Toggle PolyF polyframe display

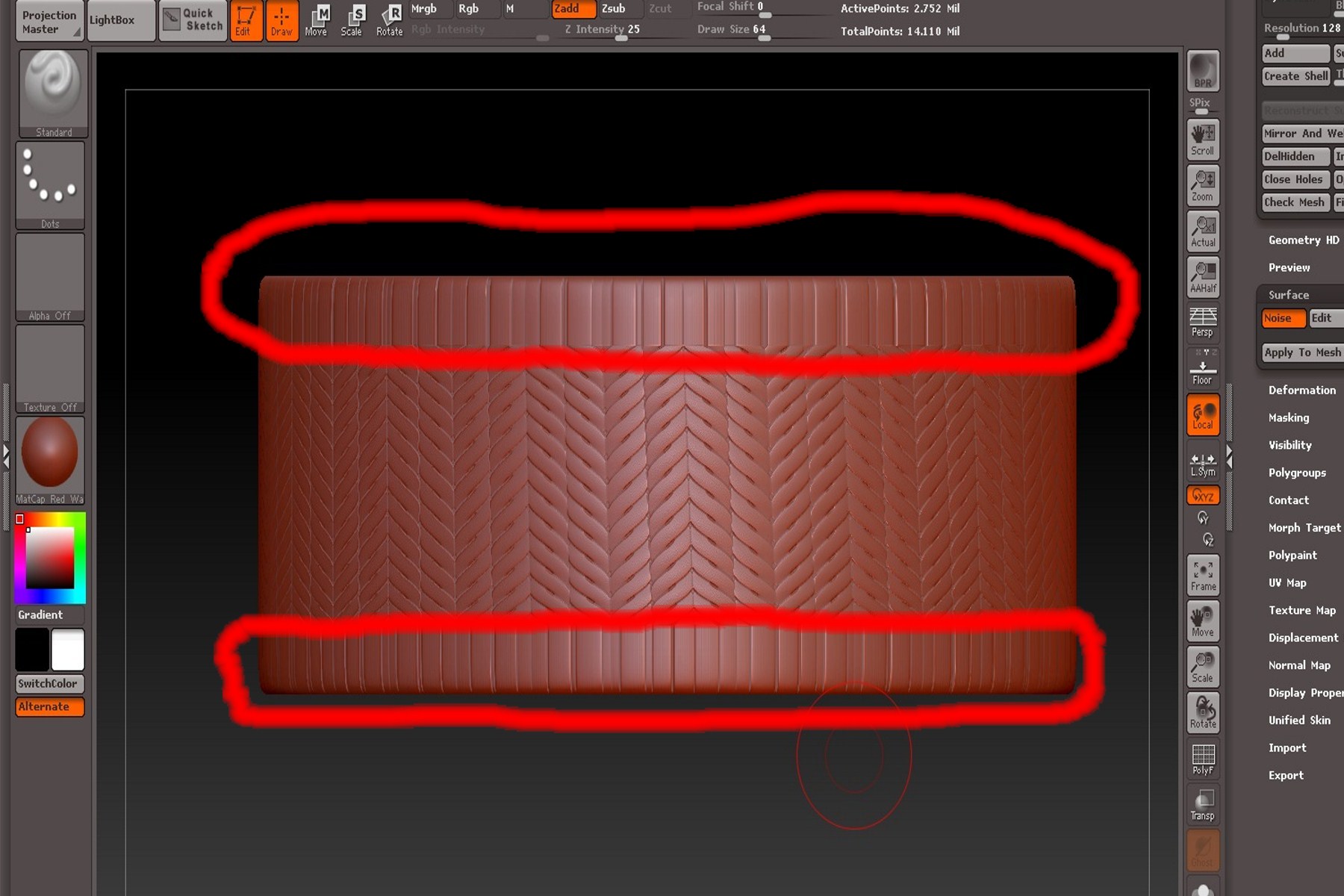pyautogui.click(x=1203, y=759)
